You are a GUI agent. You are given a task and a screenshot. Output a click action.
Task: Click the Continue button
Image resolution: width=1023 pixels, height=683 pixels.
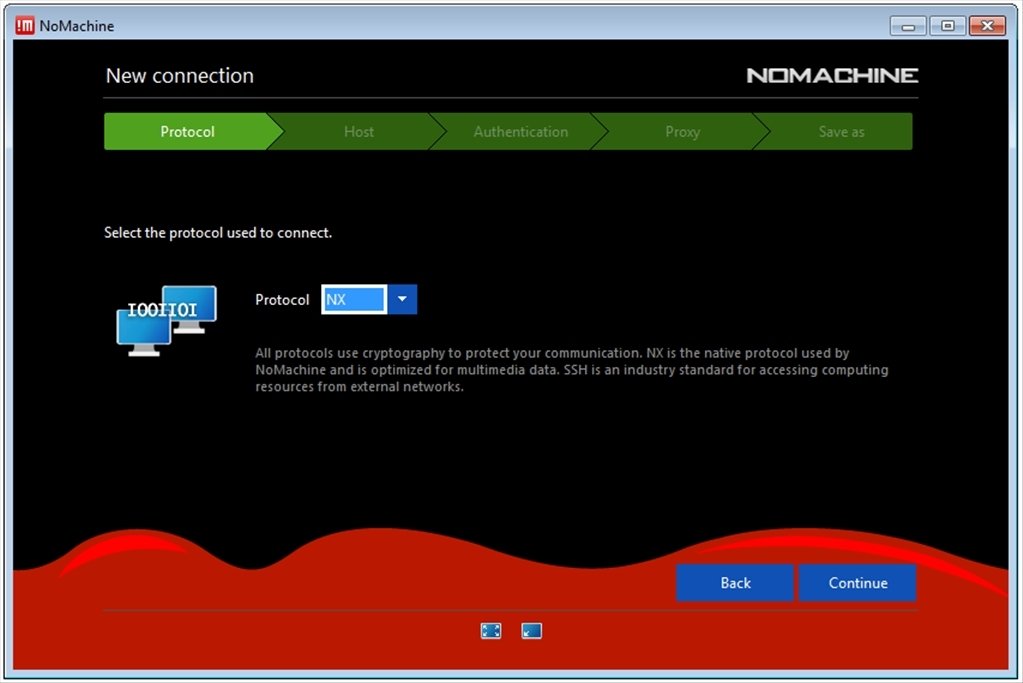857,583
